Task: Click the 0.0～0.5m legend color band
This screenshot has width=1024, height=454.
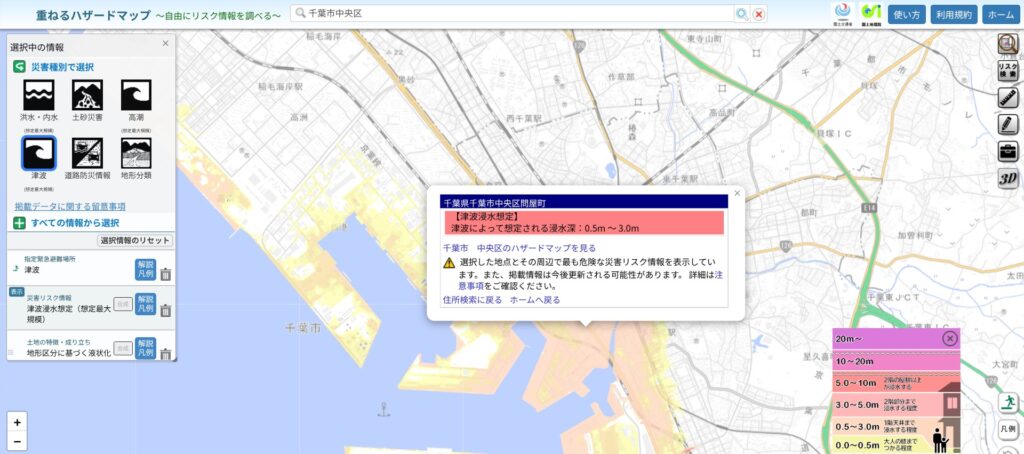Action: click(x=896, y=446)
